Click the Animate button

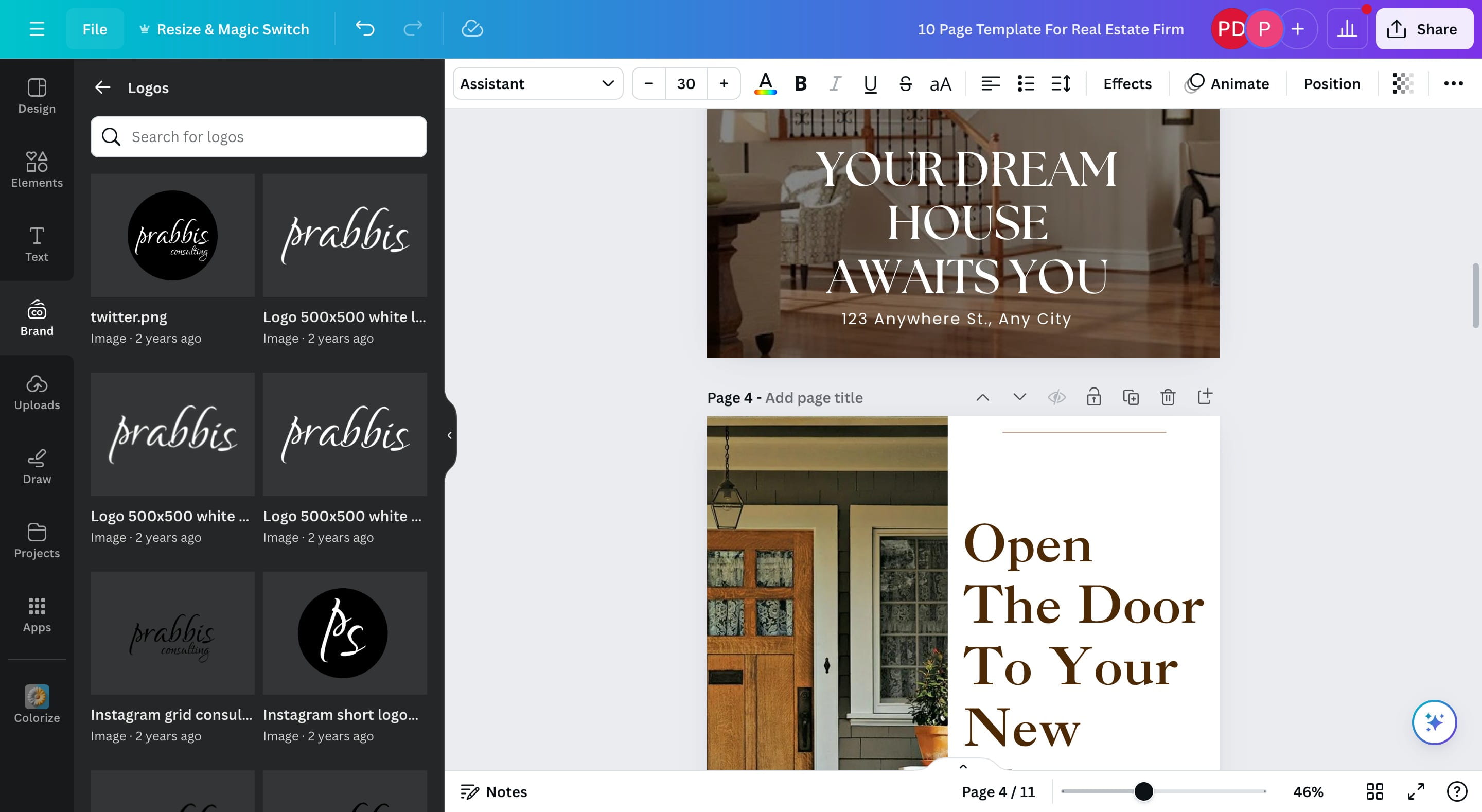pos(1227,84)
